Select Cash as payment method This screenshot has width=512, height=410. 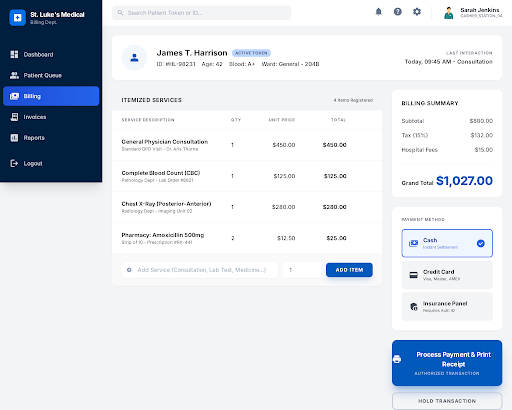point(447,243)
